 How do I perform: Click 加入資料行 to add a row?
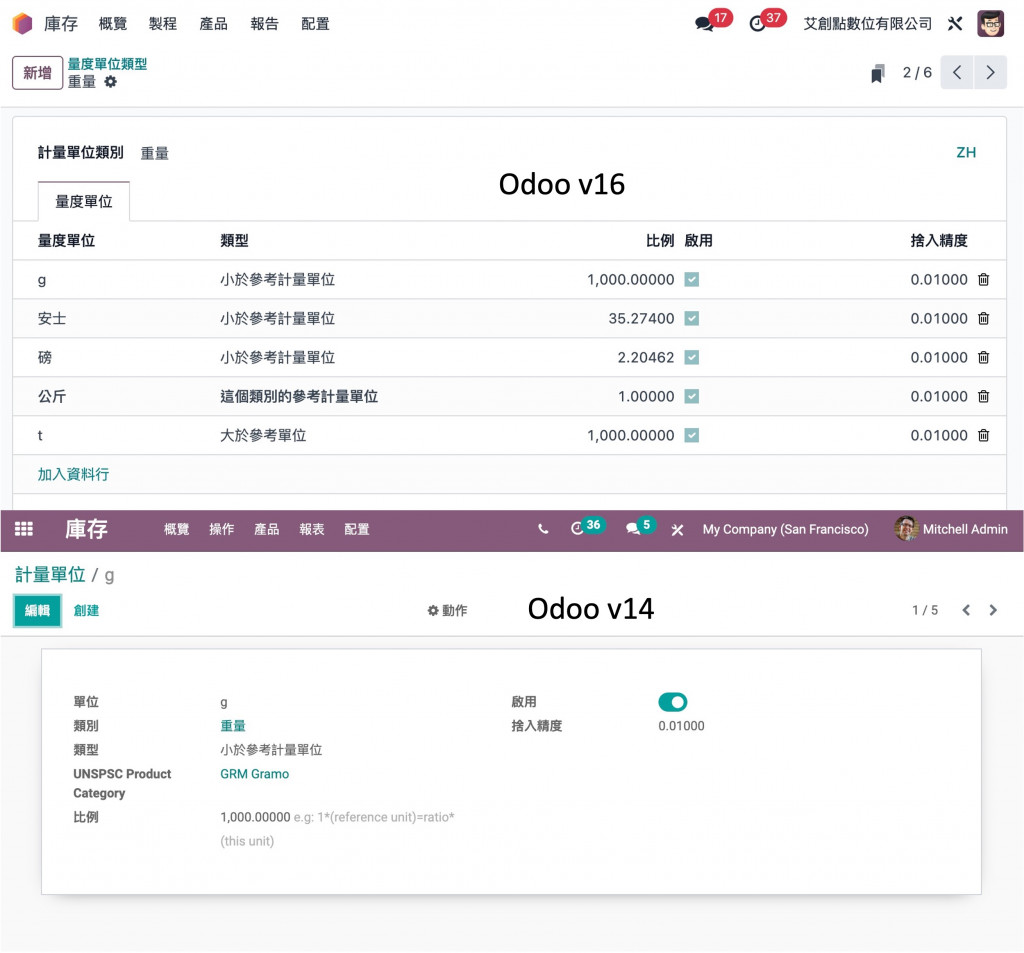click(x=73, y=474)
